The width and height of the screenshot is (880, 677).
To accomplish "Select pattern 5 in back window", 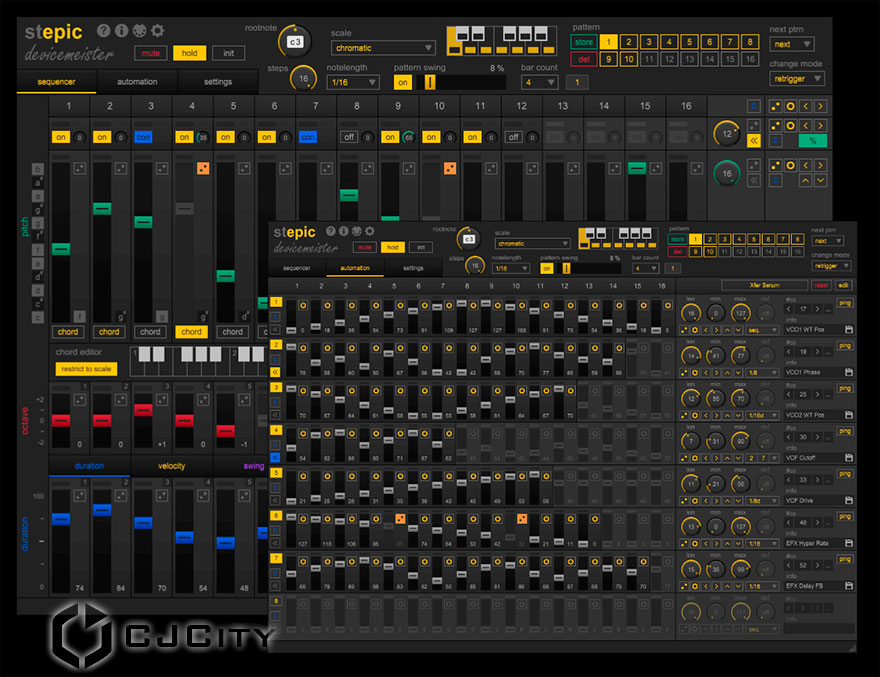I will click(x=689, y=42).
